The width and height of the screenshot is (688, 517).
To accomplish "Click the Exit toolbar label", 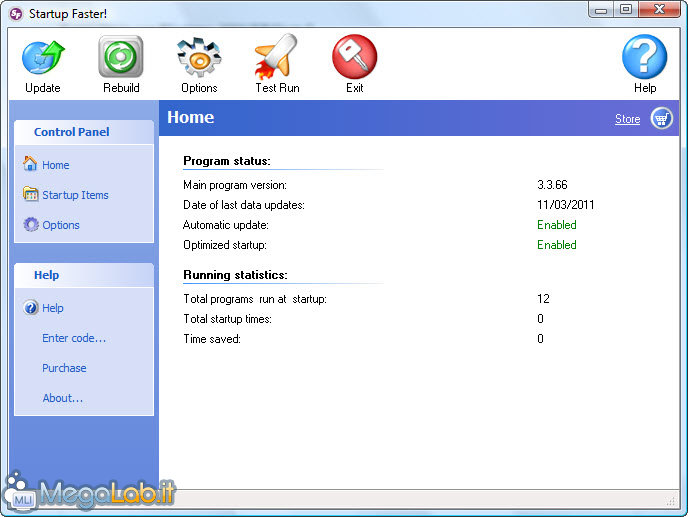I will tap(355, 88).
